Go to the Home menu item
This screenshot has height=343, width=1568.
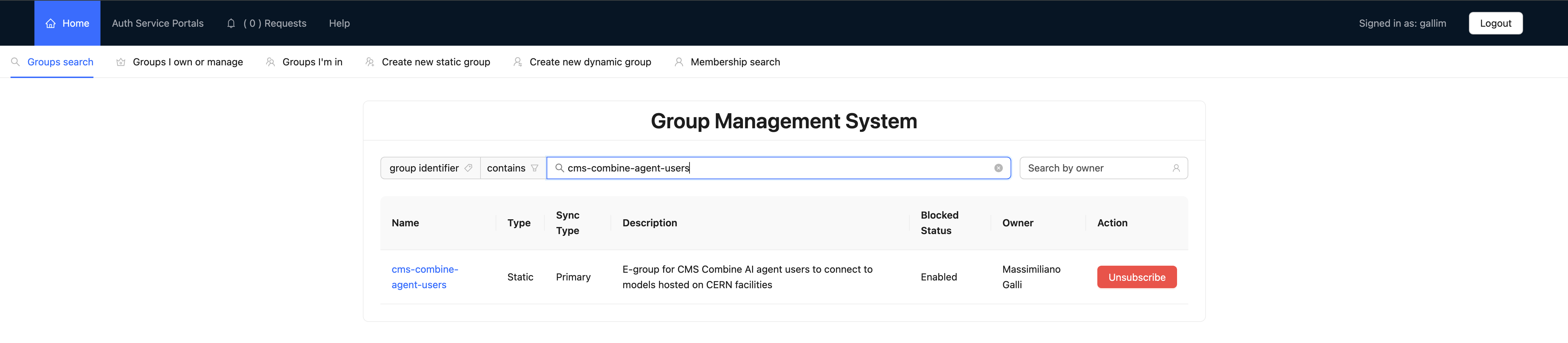pyautogui.click(x=67, y=23)
